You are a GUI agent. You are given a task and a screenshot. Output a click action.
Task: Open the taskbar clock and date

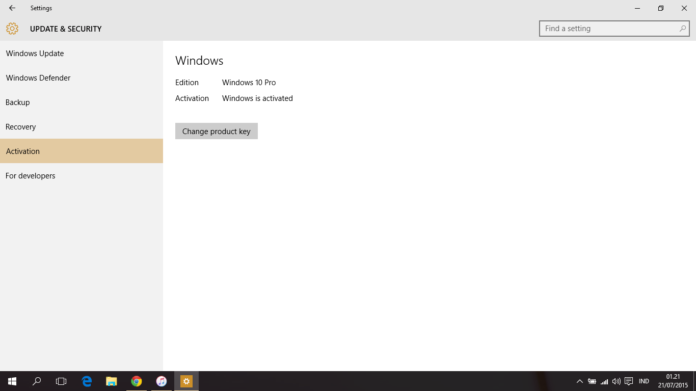tap(672, 381)
